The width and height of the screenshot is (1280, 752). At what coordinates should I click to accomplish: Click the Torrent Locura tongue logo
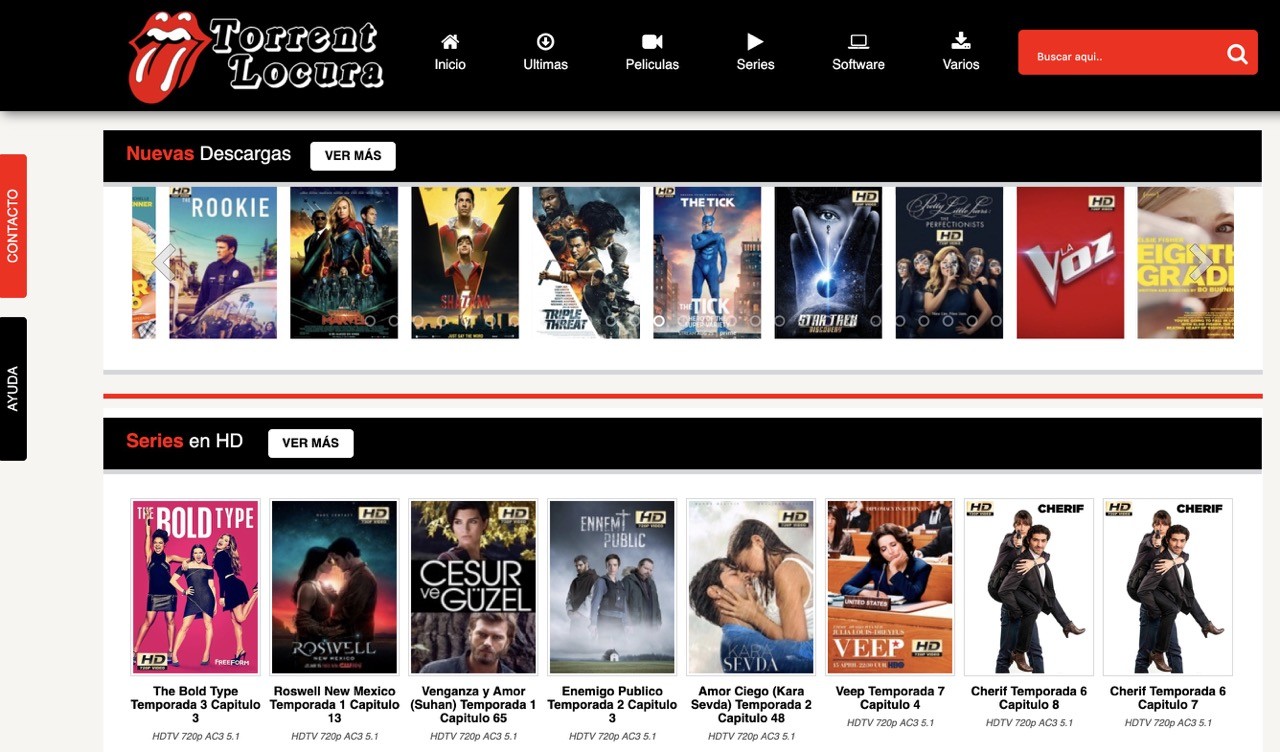[x=170, y=55]
